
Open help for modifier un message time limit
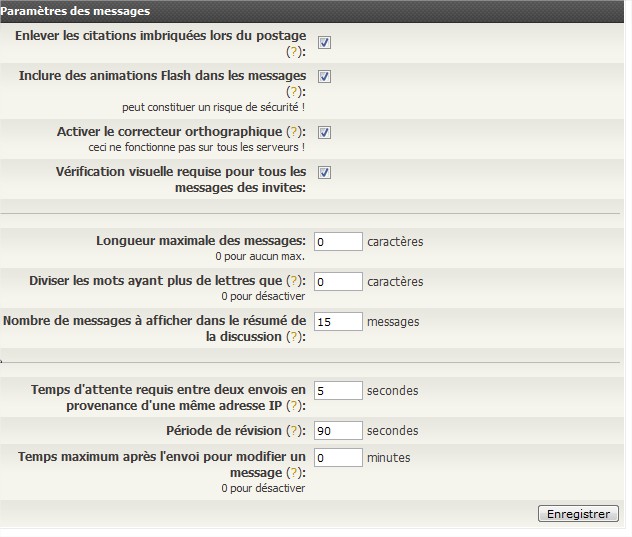294,472
